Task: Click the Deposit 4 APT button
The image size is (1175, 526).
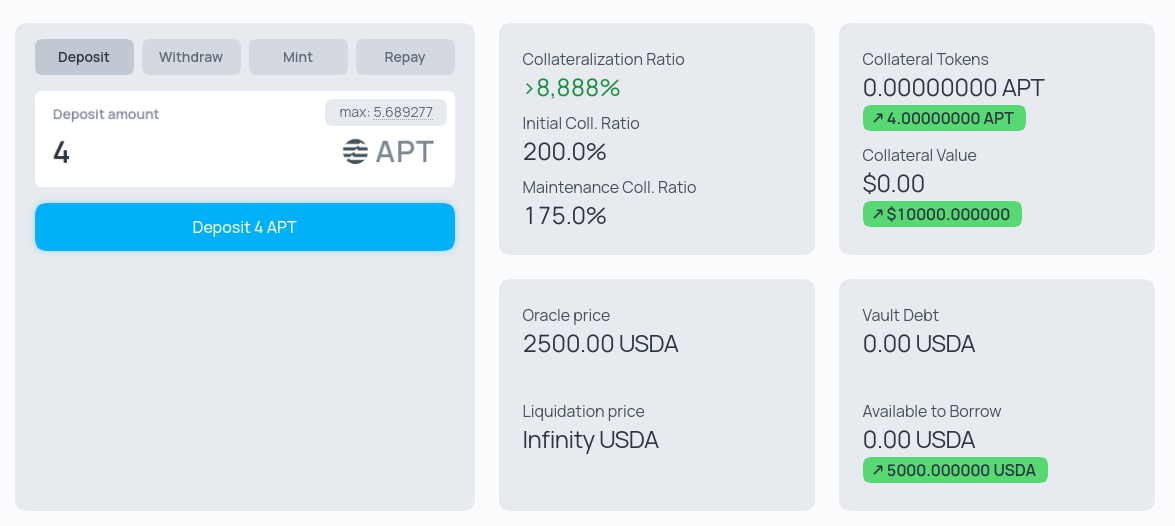Action: click(x=245, y=227)
